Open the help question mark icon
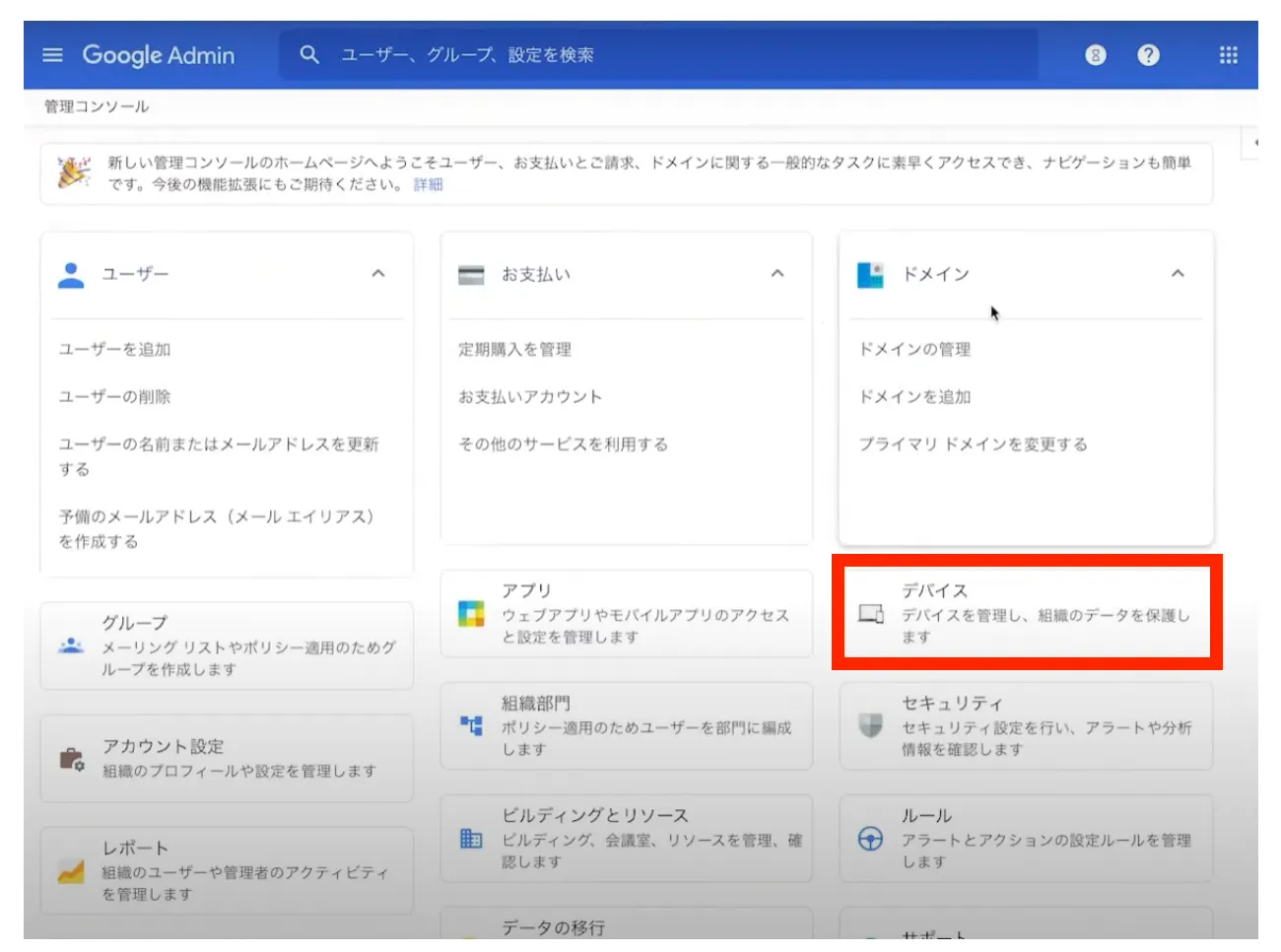Image resolution: width=1281 pixels, height=952 pixels. pyautogui.click(x=1148, y=55)
